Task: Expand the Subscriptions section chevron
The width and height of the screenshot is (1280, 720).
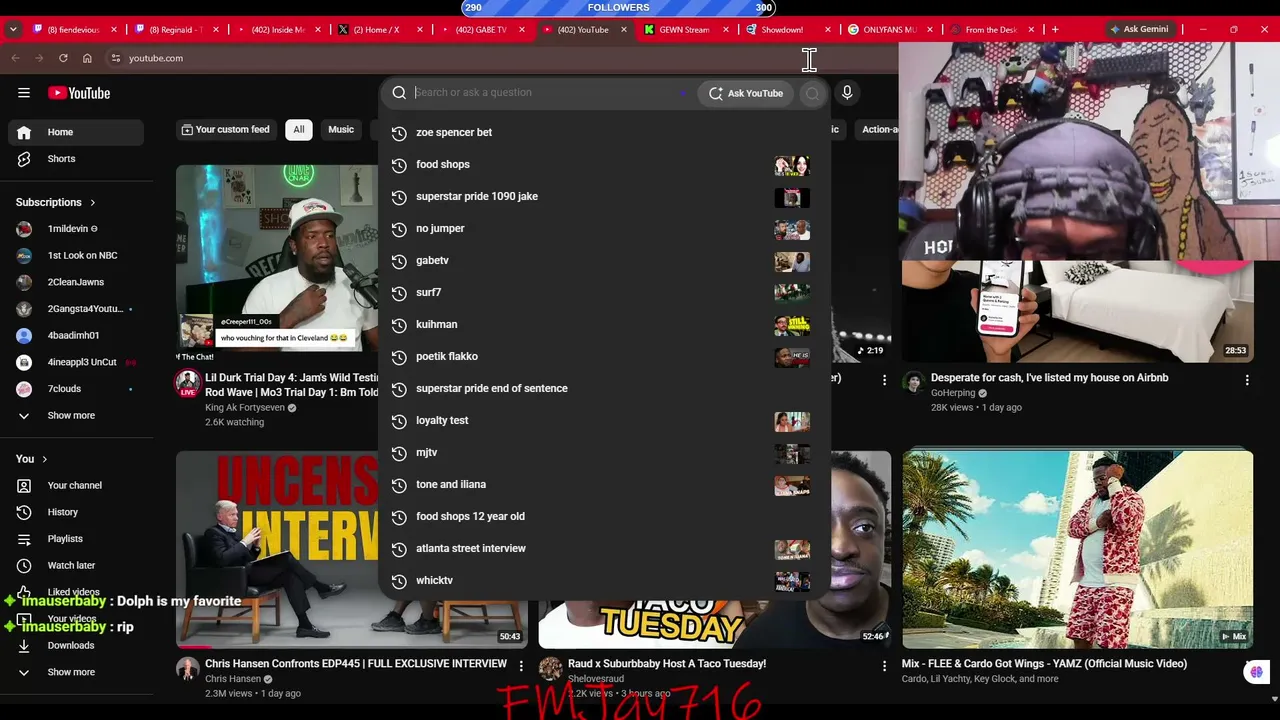Action: coord(93,202)
